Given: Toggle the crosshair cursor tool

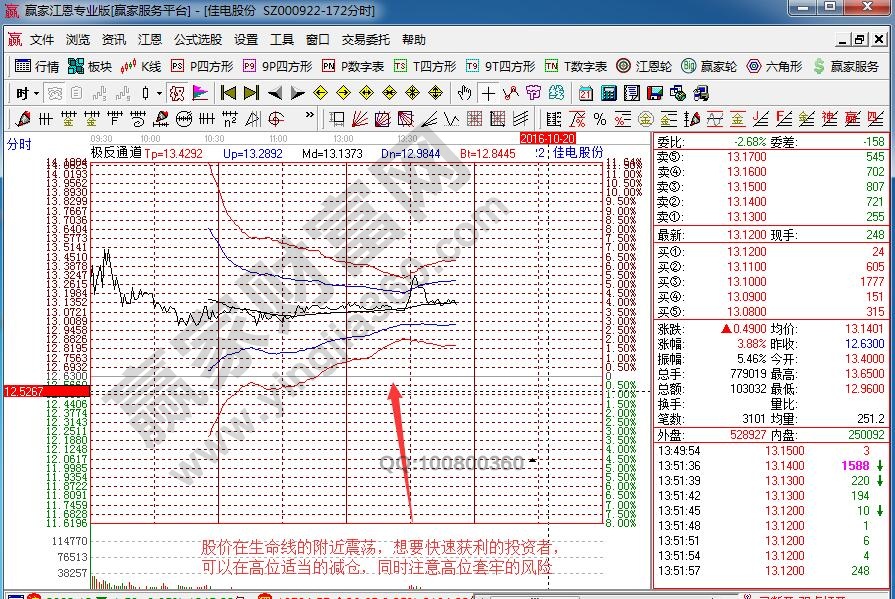Looking at the screenshot, I should 488,93.
